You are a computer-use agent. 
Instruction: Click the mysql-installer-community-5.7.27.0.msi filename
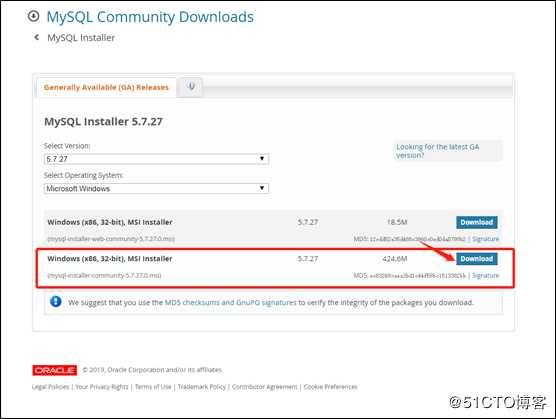click(104, 275)
